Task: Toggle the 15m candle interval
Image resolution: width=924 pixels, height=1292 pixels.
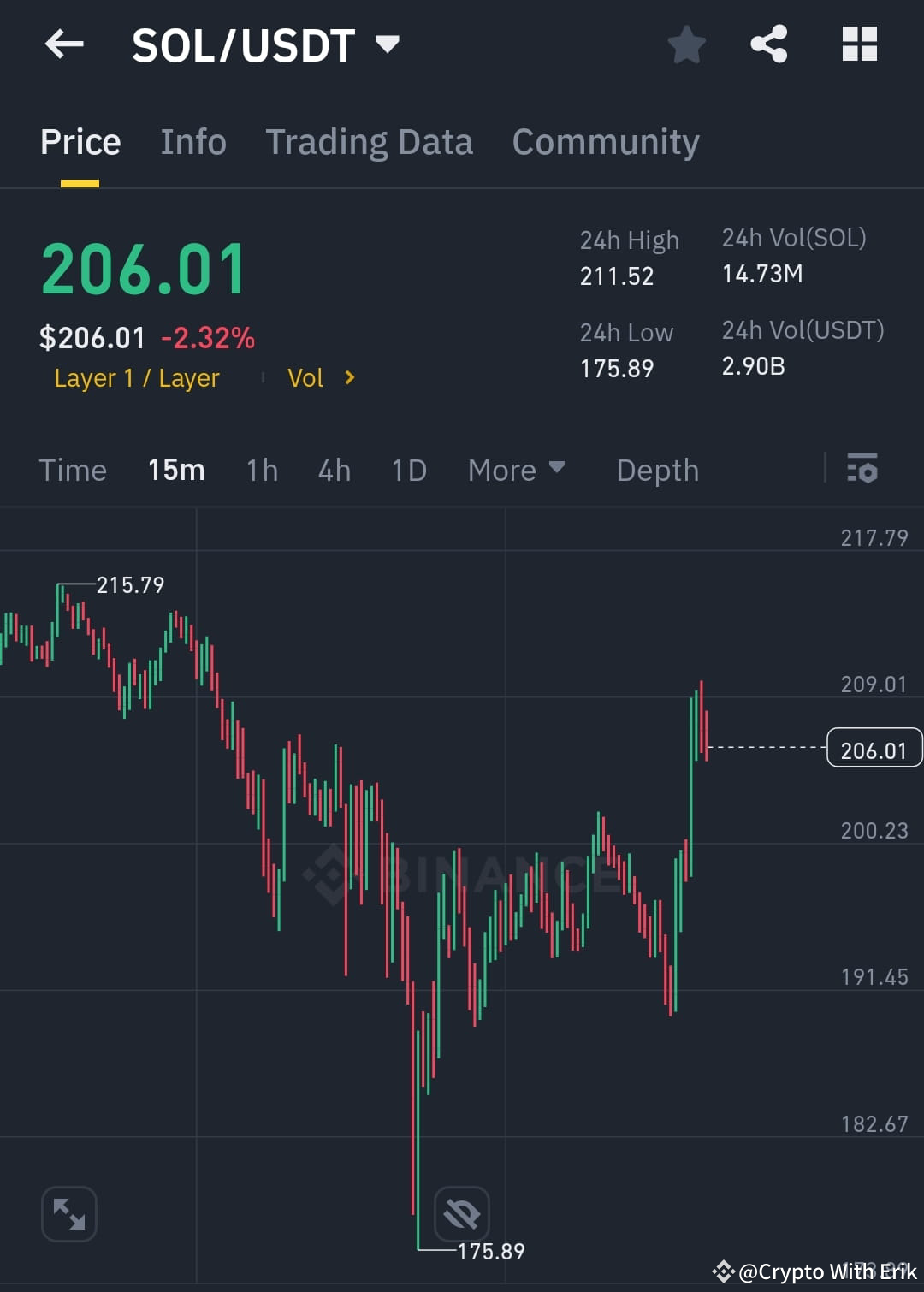Action: pyautogui.click(x=175, y=470)
